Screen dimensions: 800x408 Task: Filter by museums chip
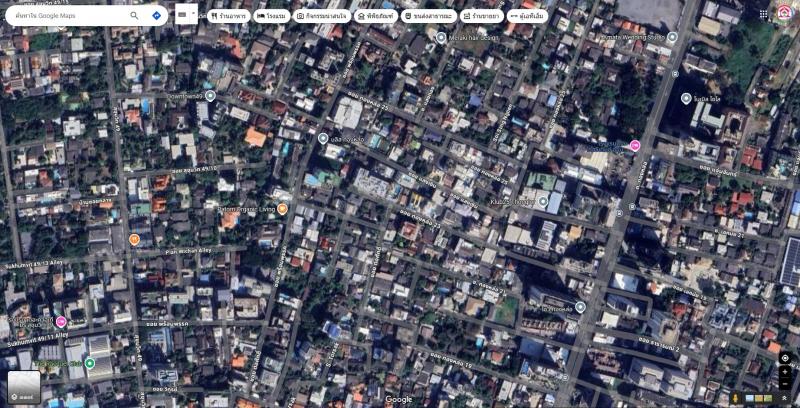point(376,17)
